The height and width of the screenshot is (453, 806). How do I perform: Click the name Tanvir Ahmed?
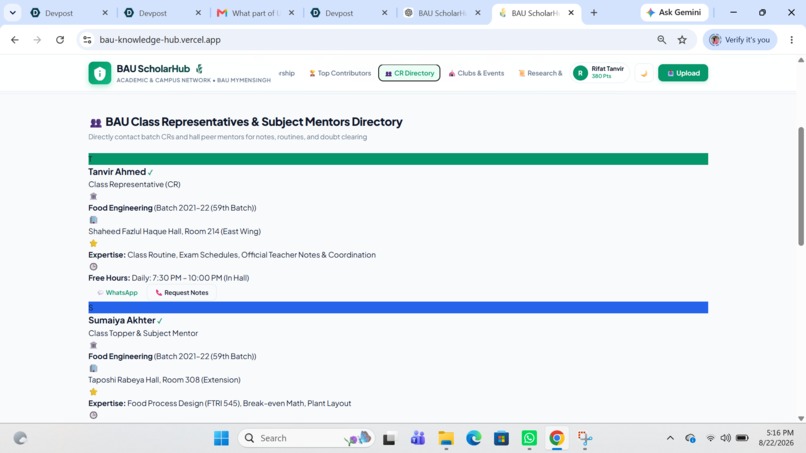click(x=117, y=172)
